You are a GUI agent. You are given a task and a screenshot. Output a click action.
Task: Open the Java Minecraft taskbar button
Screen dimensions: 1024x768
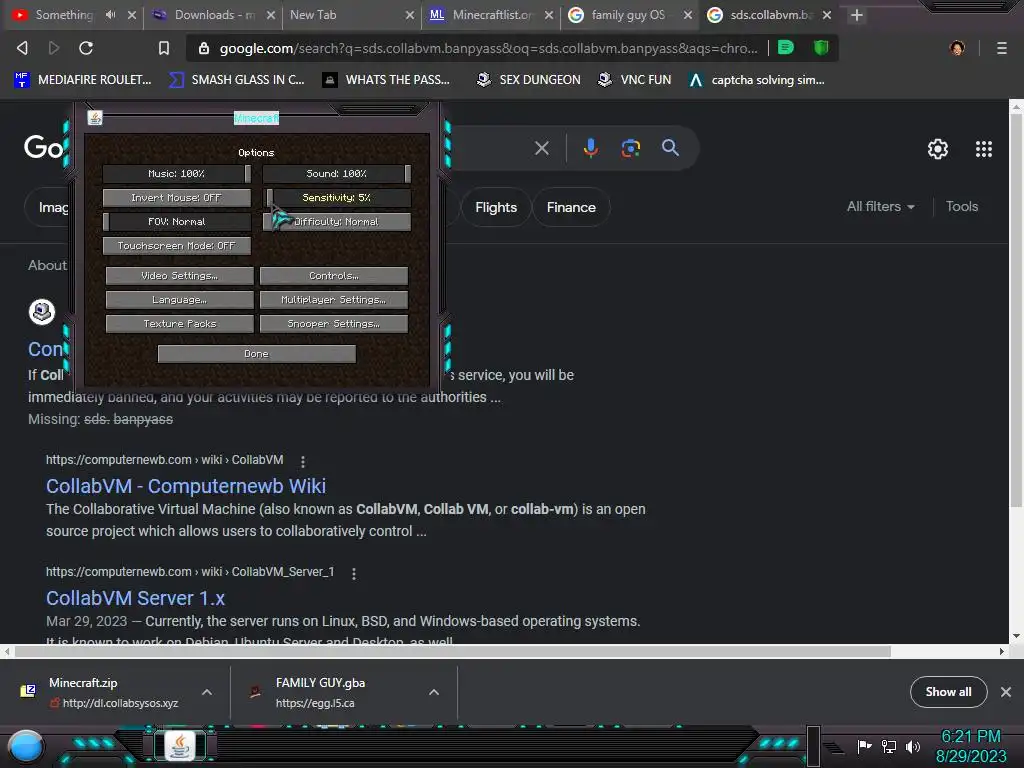180,745
